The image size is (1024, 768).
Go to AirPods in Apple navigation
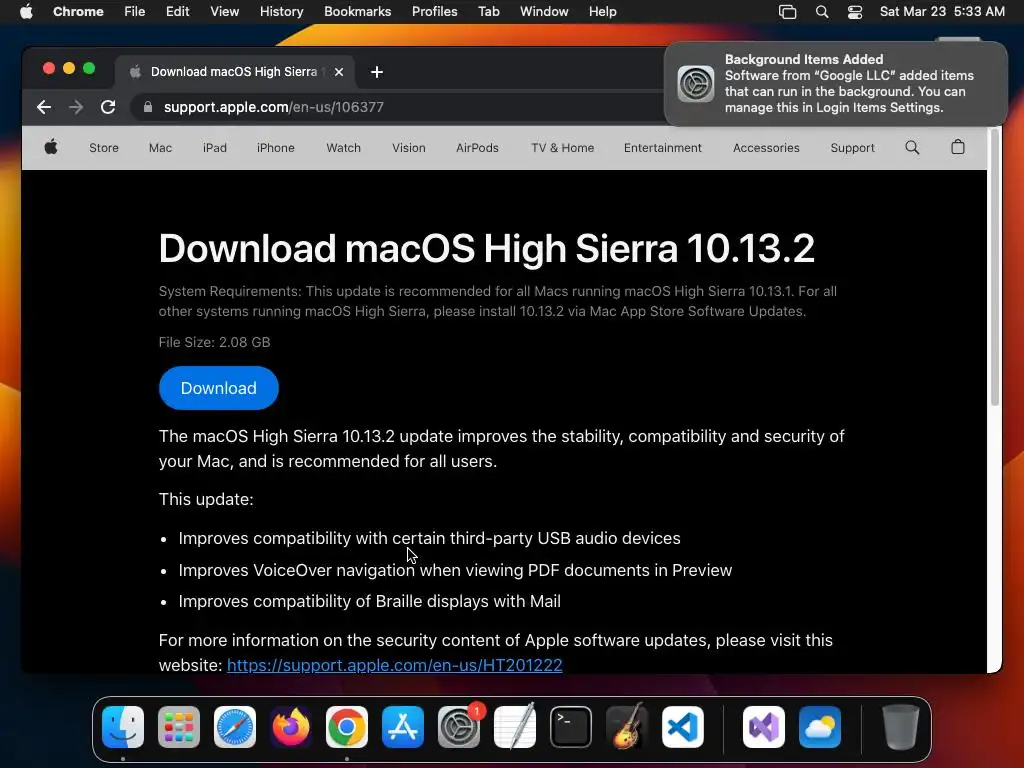[477, 148]
